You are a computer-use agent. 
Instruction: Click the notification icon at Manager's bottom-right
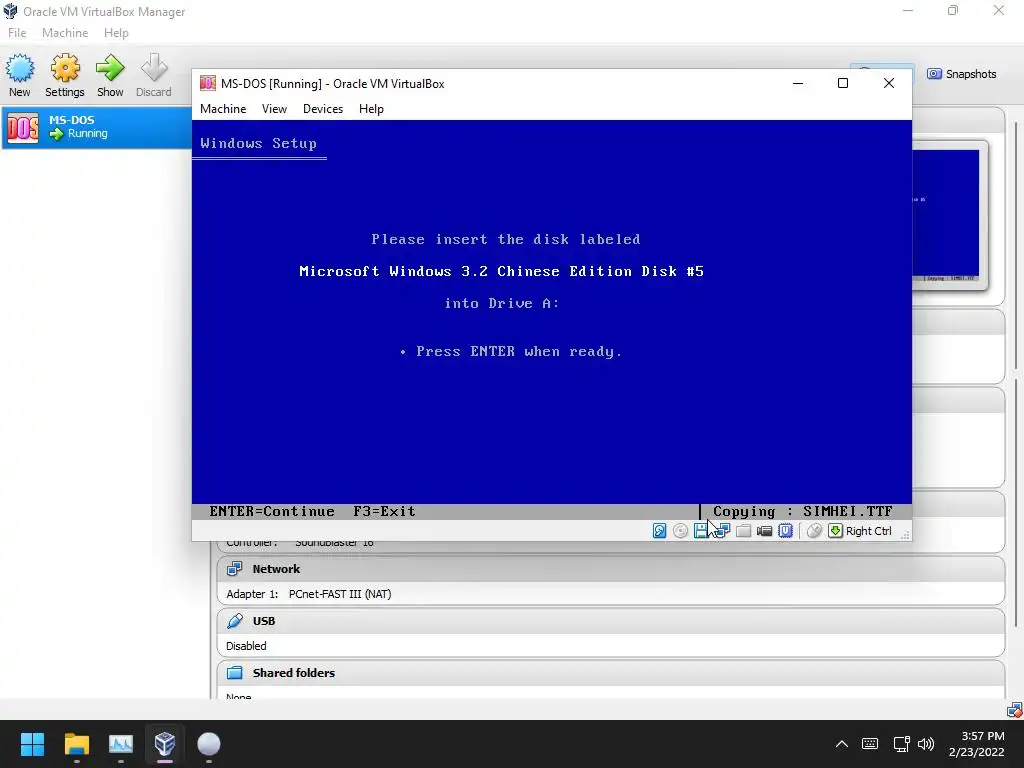click(1014, 709)
